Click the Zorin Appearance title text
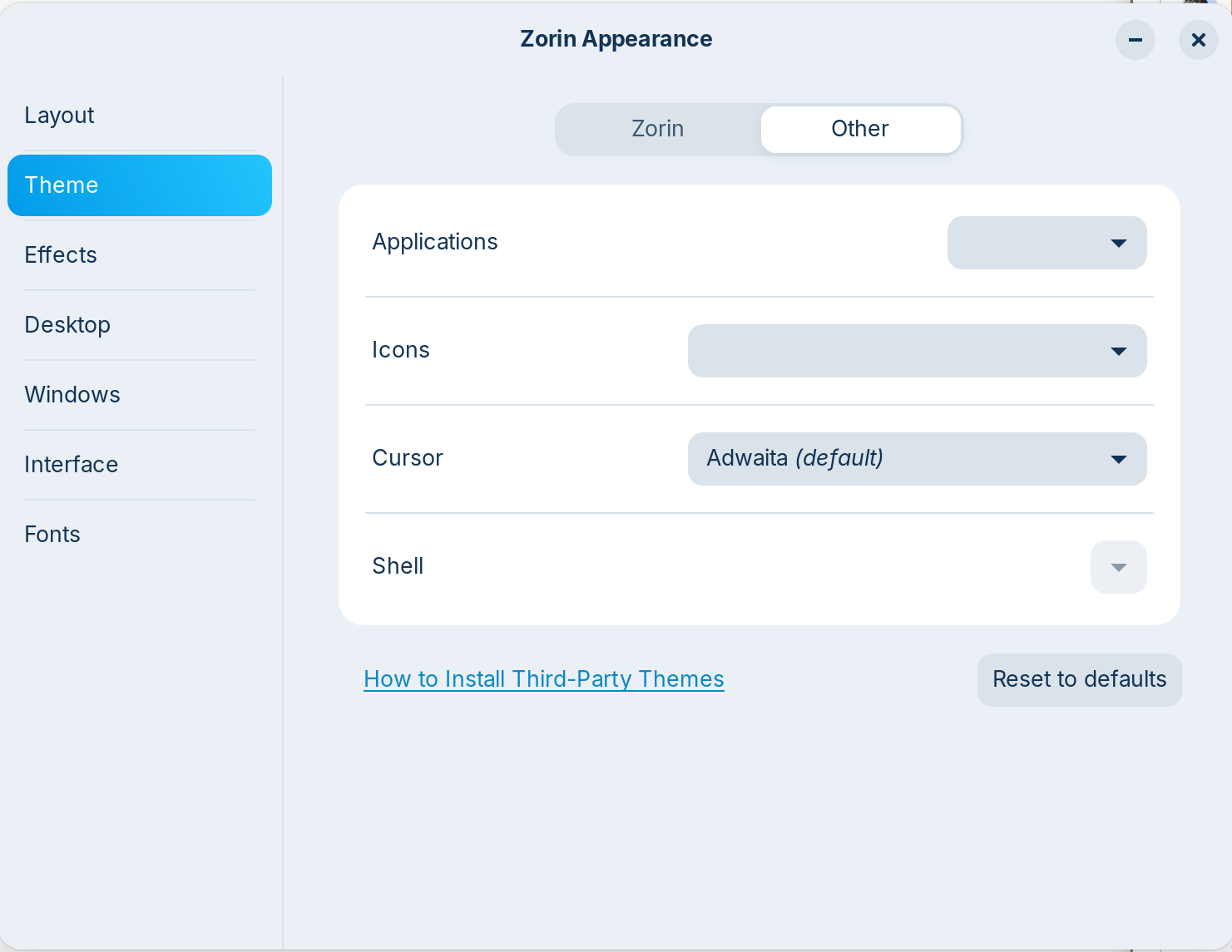Viewport: 1232px width, 952px height. (616, 39)
